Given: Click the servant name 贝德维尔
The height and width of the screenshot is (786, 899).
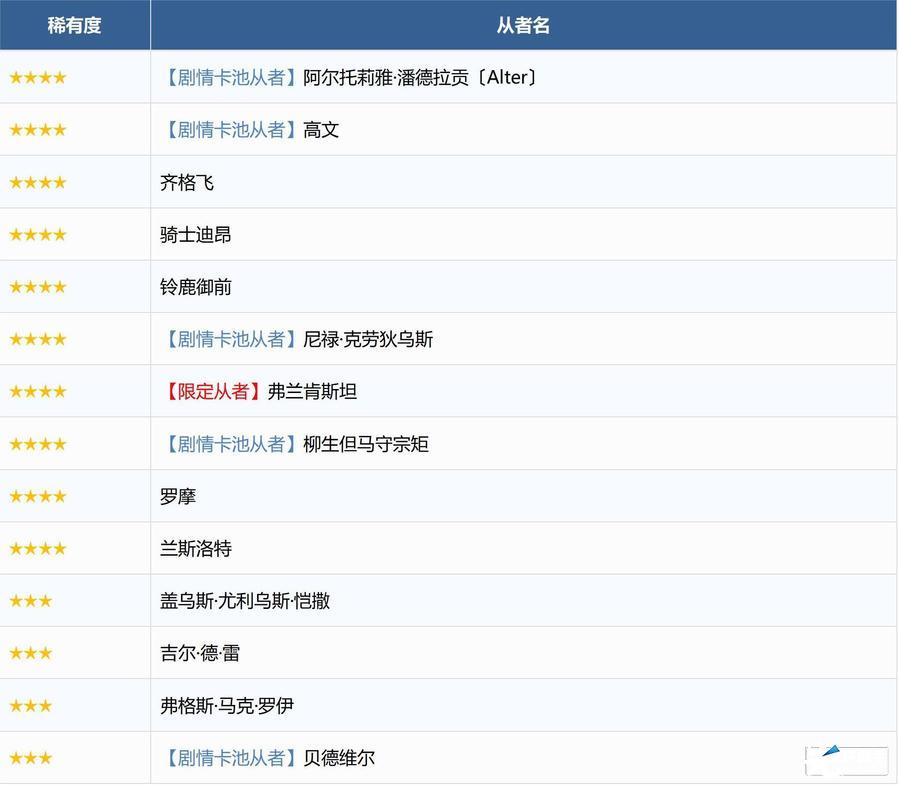Looking at the screenshot, I should coord(339,758).
